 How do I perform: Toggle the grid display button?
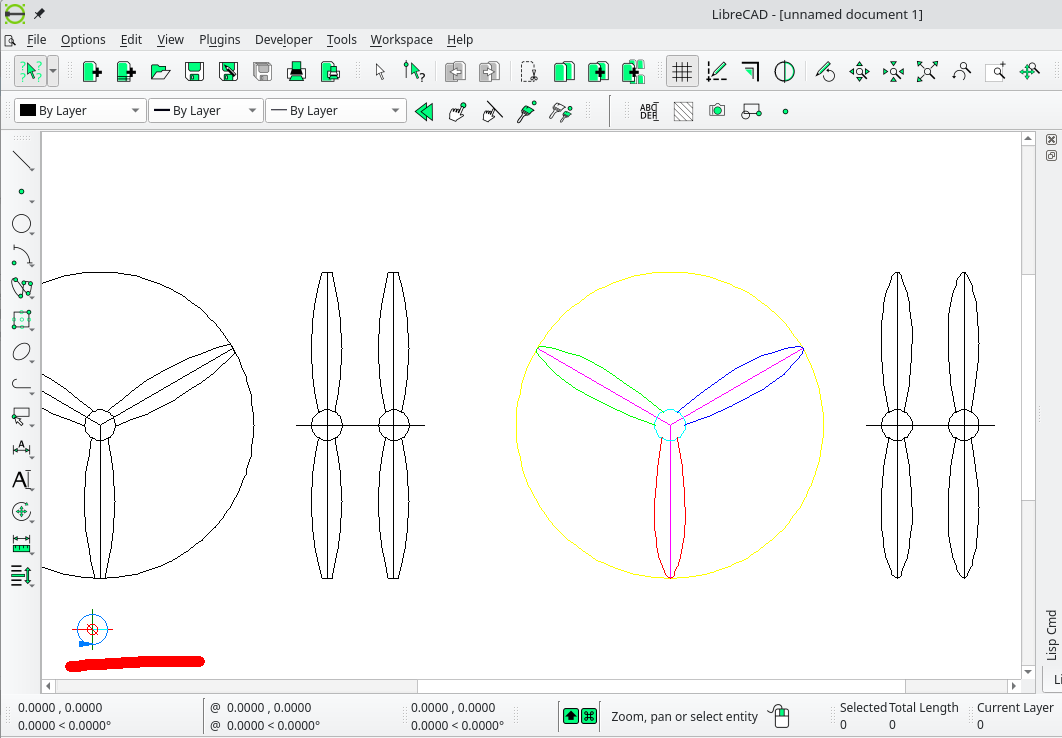[682, 71]
